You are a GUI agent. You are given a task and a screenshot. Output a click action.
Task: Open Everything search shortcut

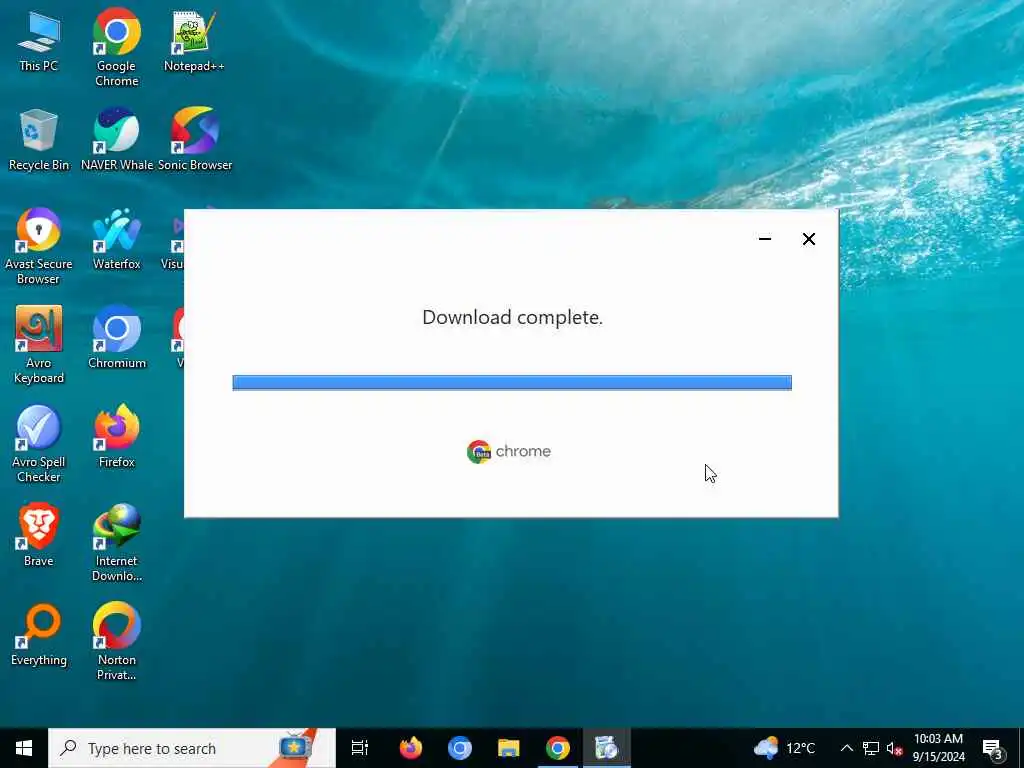39,635
